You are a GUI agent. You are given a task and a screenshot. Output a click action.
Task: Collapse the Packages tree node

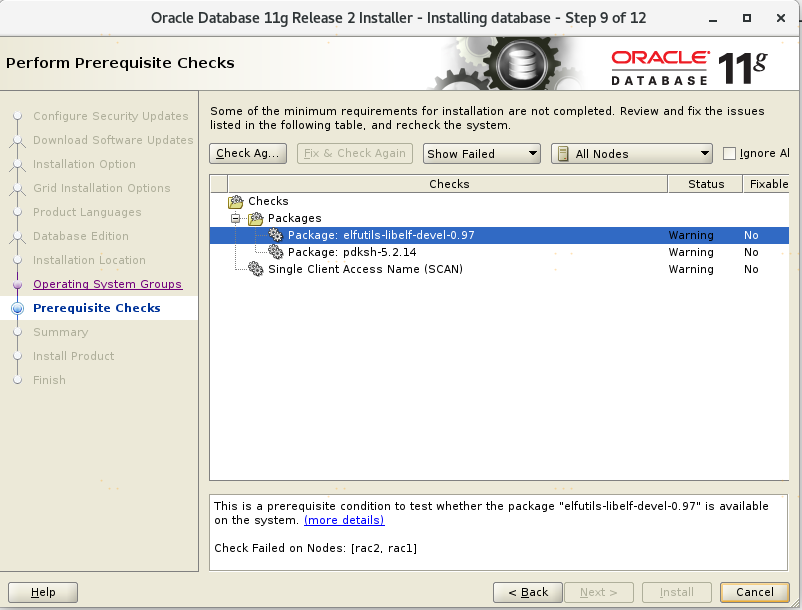pyautogui.click(x=237, y=218)
